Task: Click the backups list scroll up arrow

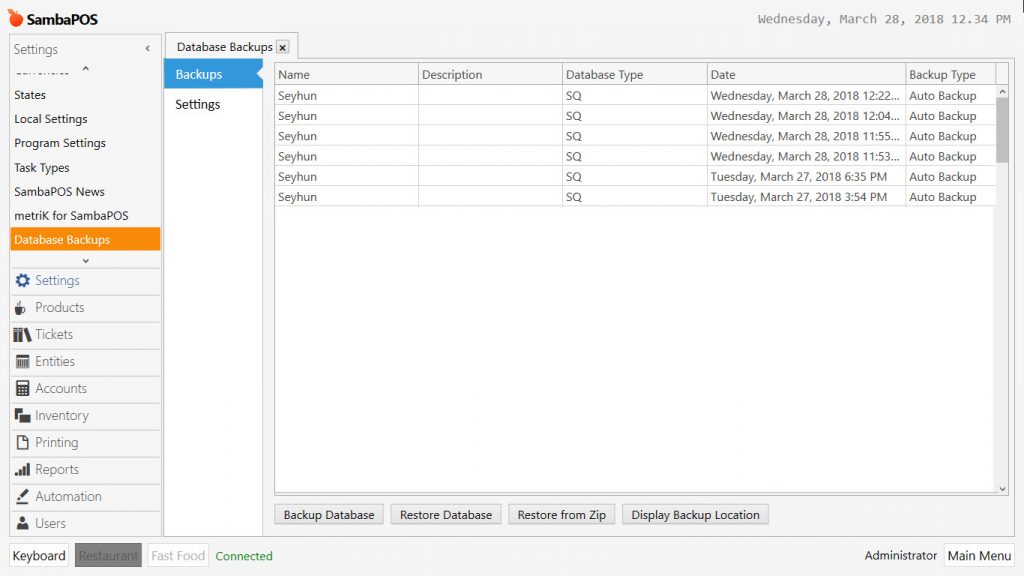Action: tap(1002, 92)
